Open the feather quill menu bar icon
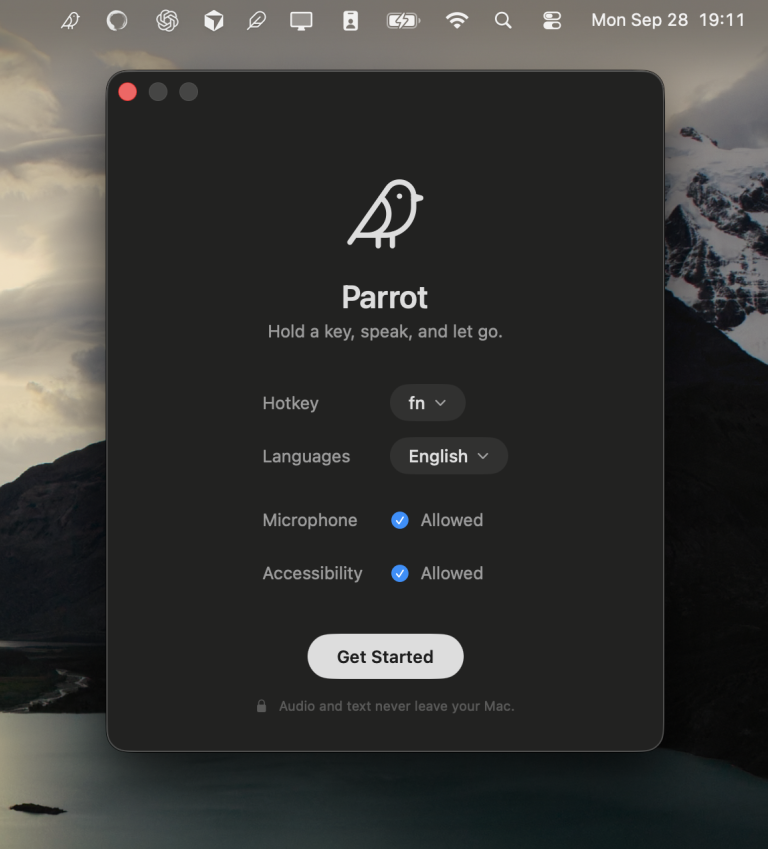This screenshot has height=849, width=768. [257, 21]
